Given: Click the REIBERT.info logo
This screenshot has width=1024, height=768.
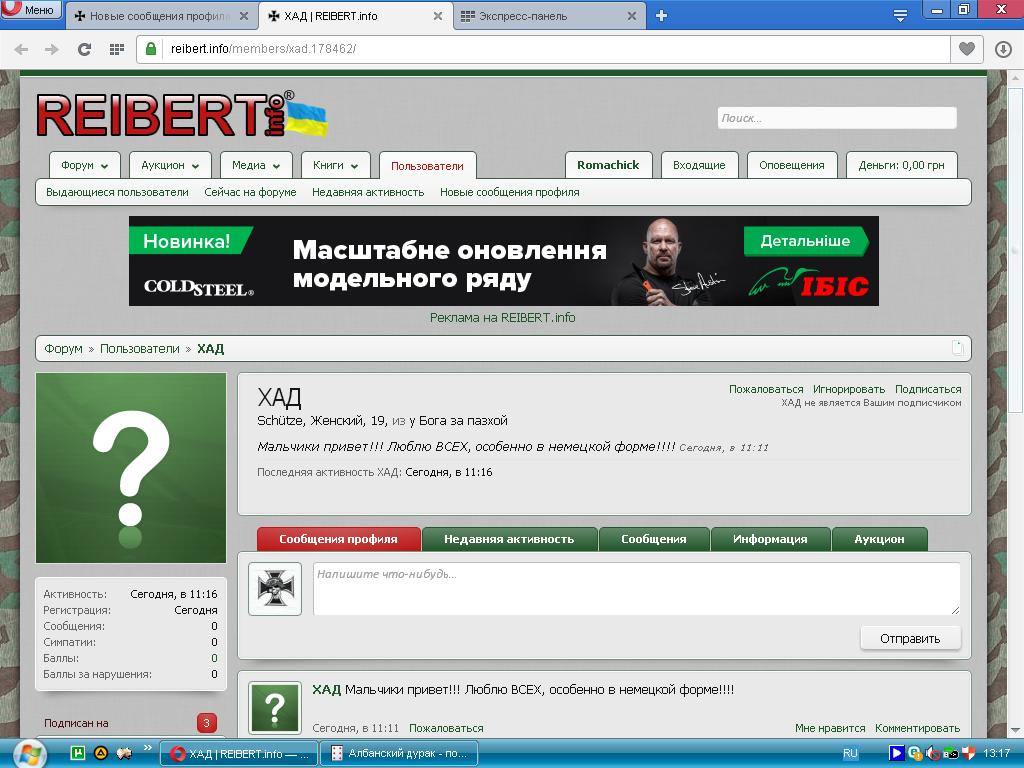Looking at the screenshot, I should tap(182, 114).
